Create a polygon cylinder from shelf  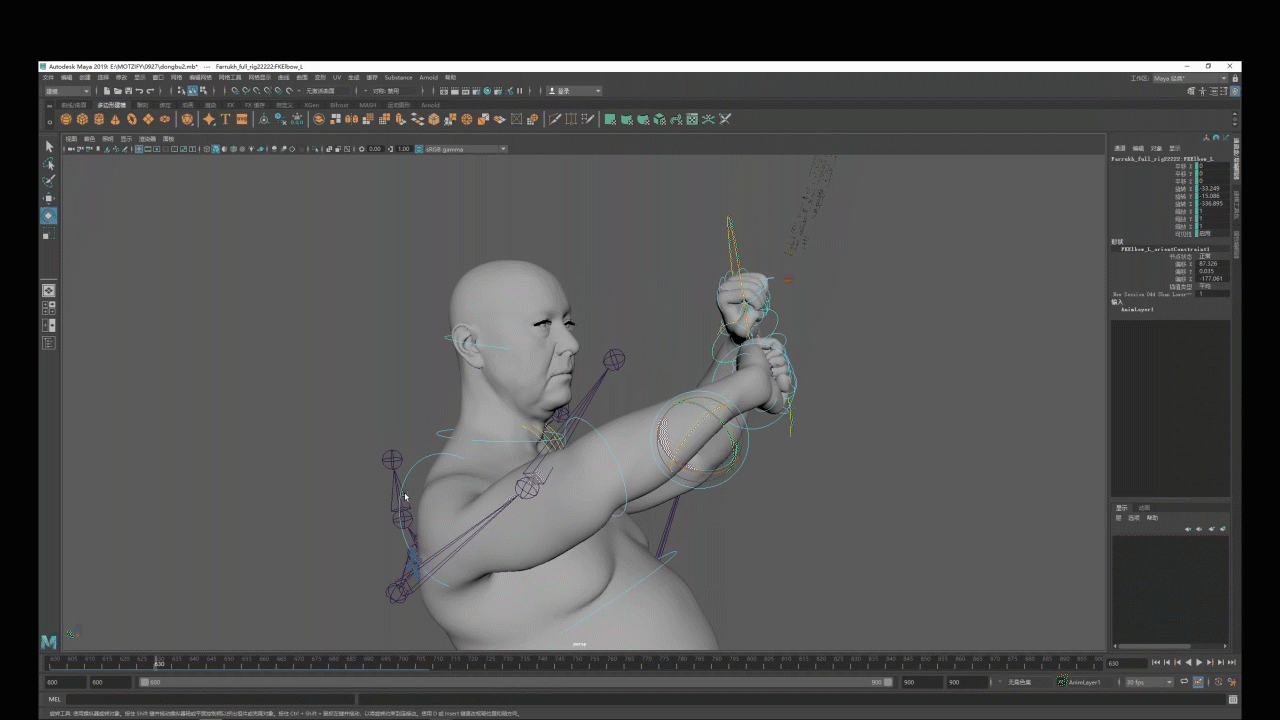[99, 119]
